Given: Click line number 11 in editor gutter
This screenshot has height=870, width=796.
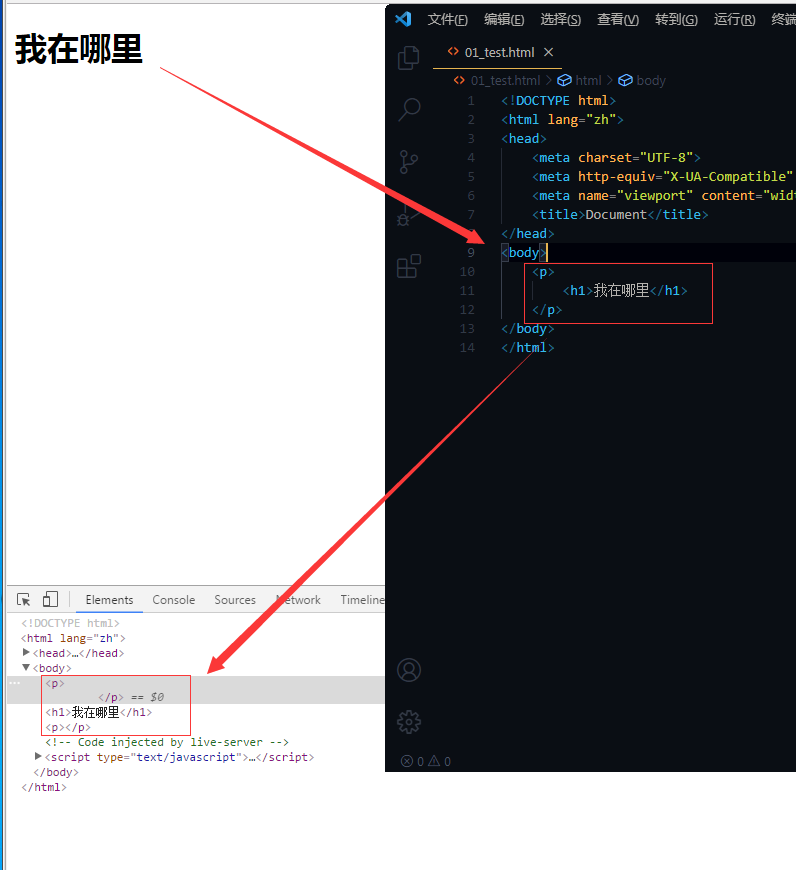Looking at the screenshot, I should [x=467, y=291].
